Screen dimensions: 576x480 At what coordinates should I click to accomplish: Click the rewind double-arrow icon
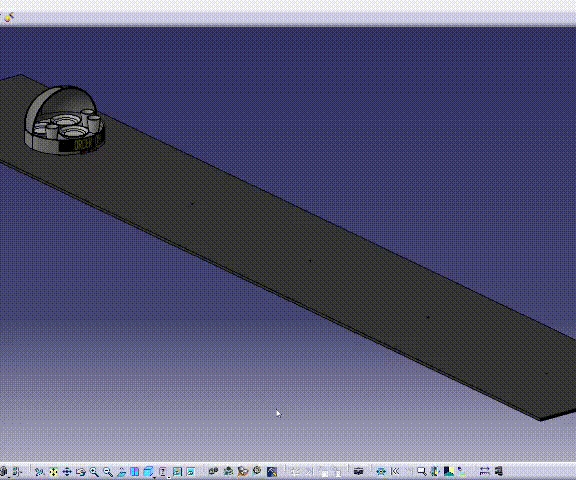click(x=395, y=471)
